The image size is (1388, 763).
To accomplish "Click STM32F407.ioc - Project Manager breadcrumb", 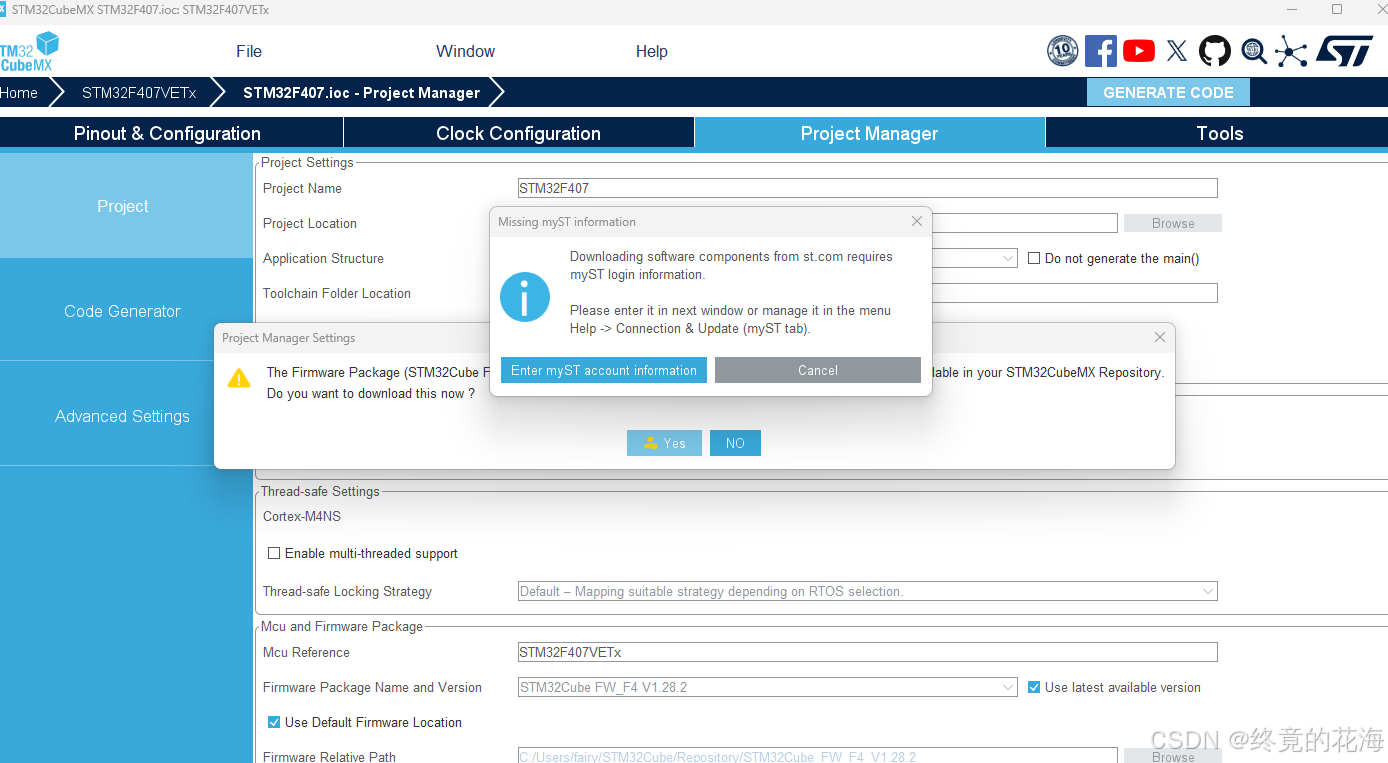I will 361,93.
